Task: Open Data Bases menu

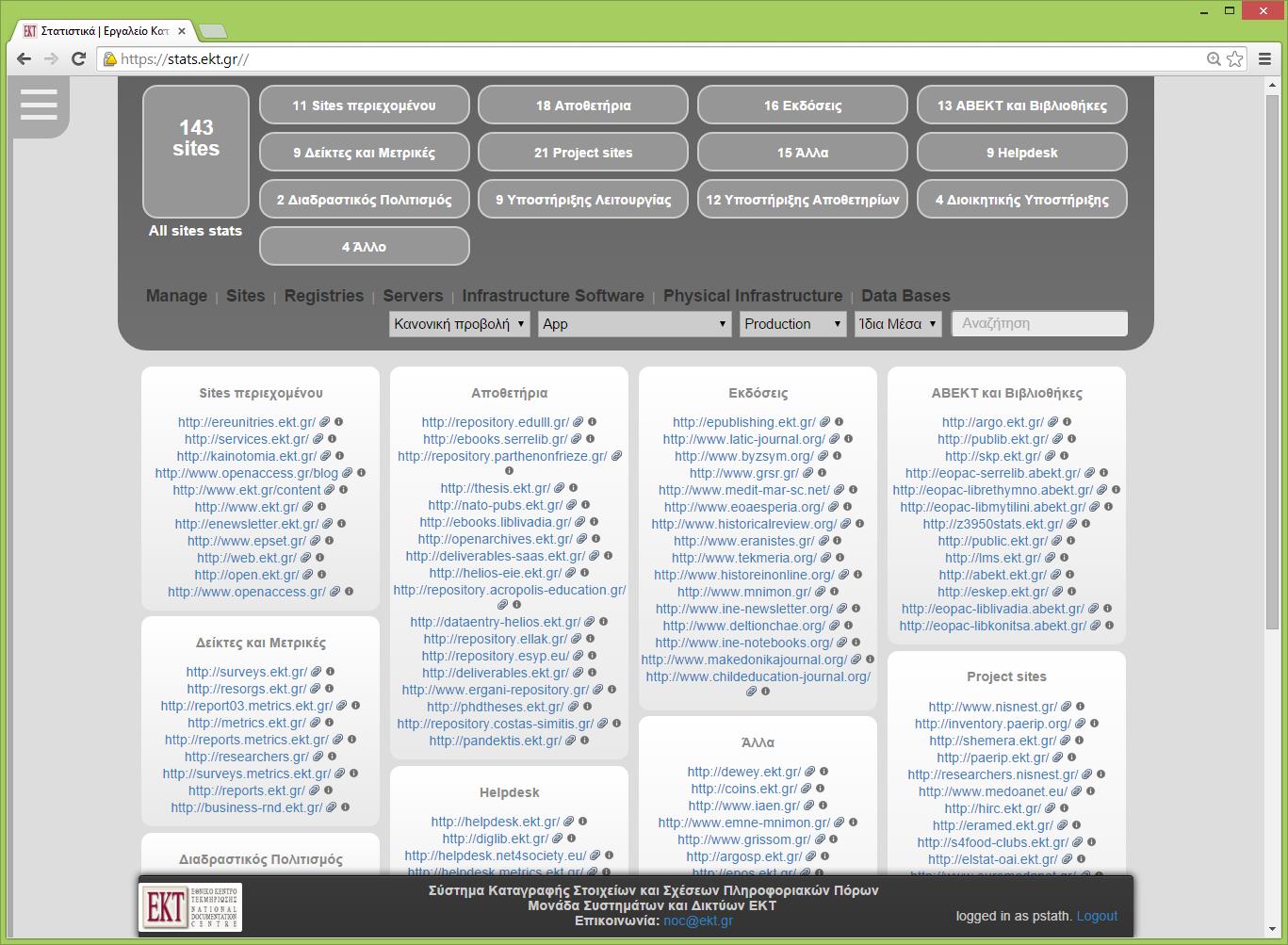Action: point(905,296)
